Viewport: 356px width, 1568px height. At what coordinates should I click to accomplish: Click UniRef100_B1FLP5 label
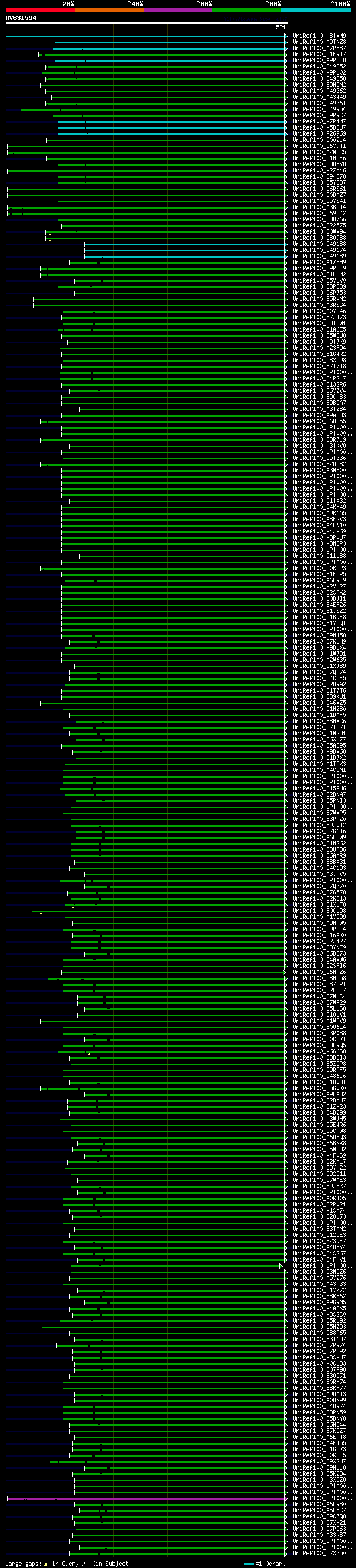(x=319, y=574)
